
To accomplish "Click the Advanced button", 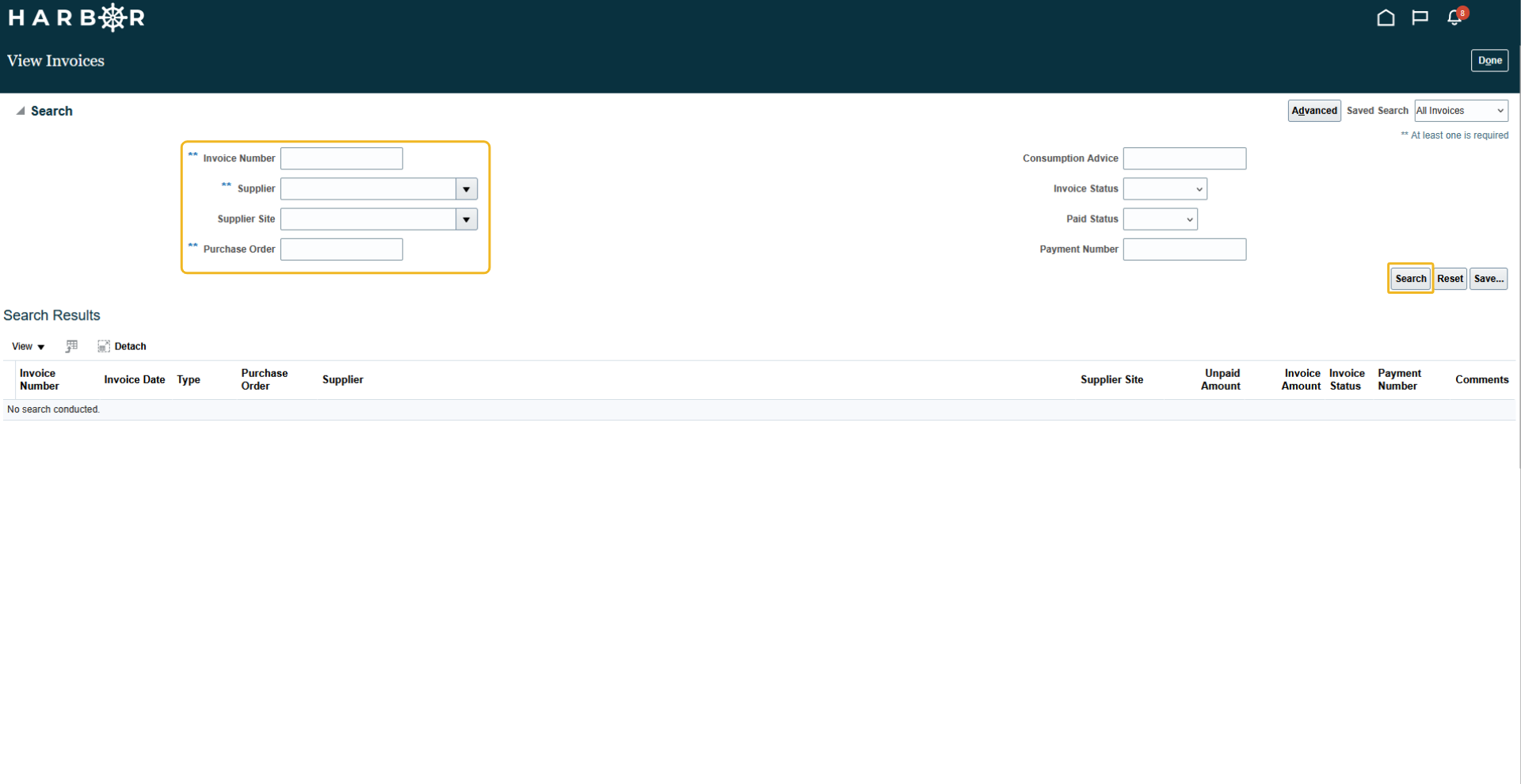I will tap(1314, 111).
